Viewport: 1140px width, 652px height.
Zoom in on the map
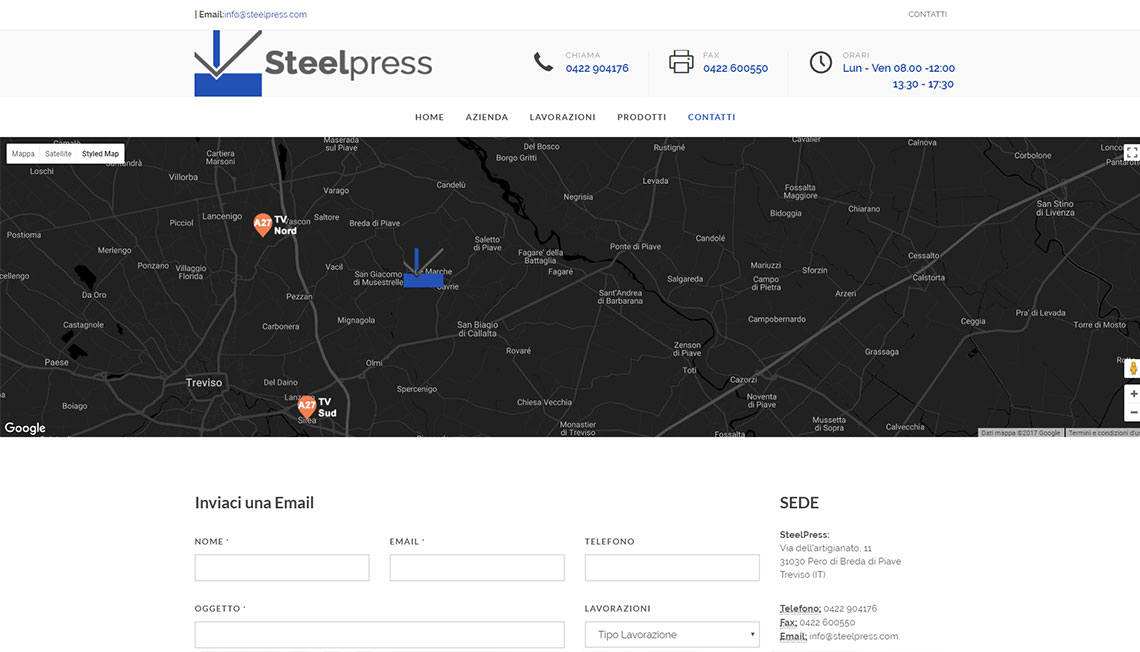pyautogui.click(x=1133, y=394)
